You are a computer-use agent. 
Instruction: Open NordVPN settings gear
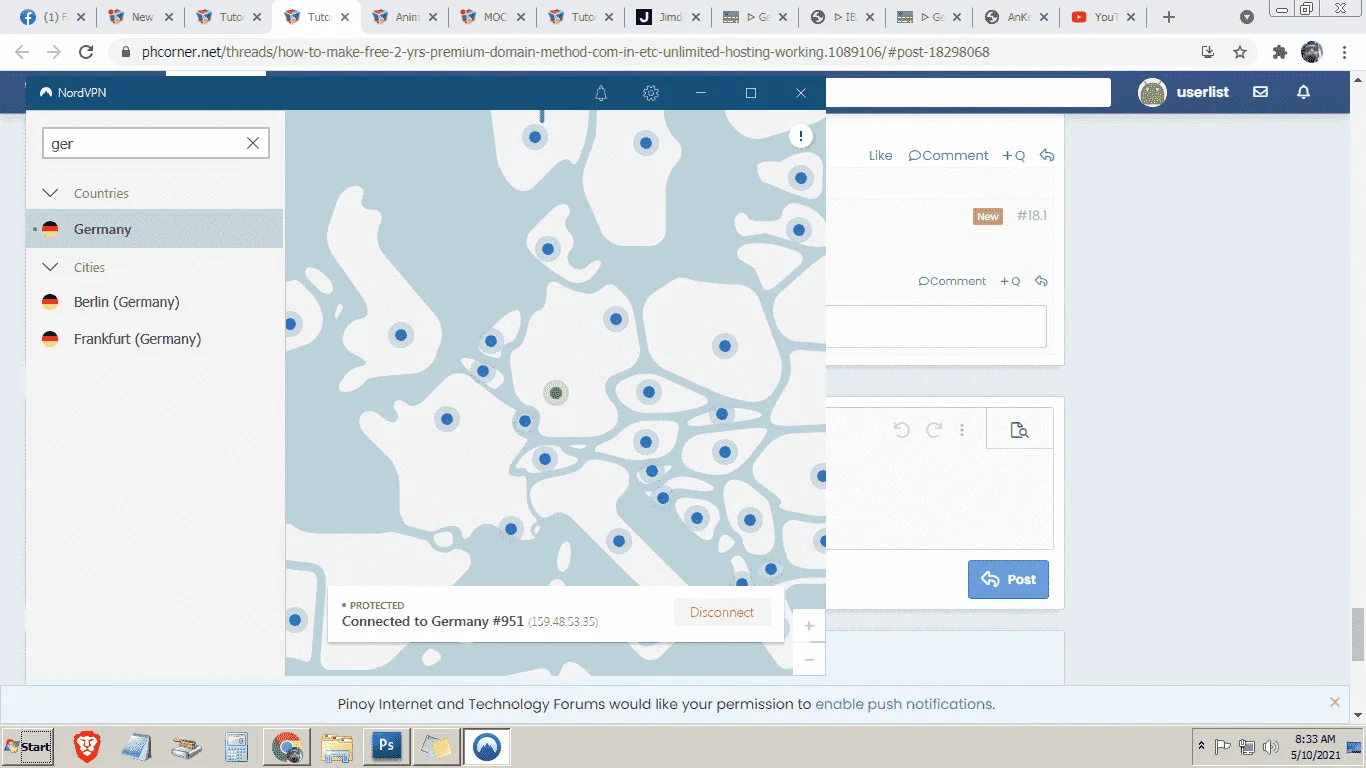[651, 93]
